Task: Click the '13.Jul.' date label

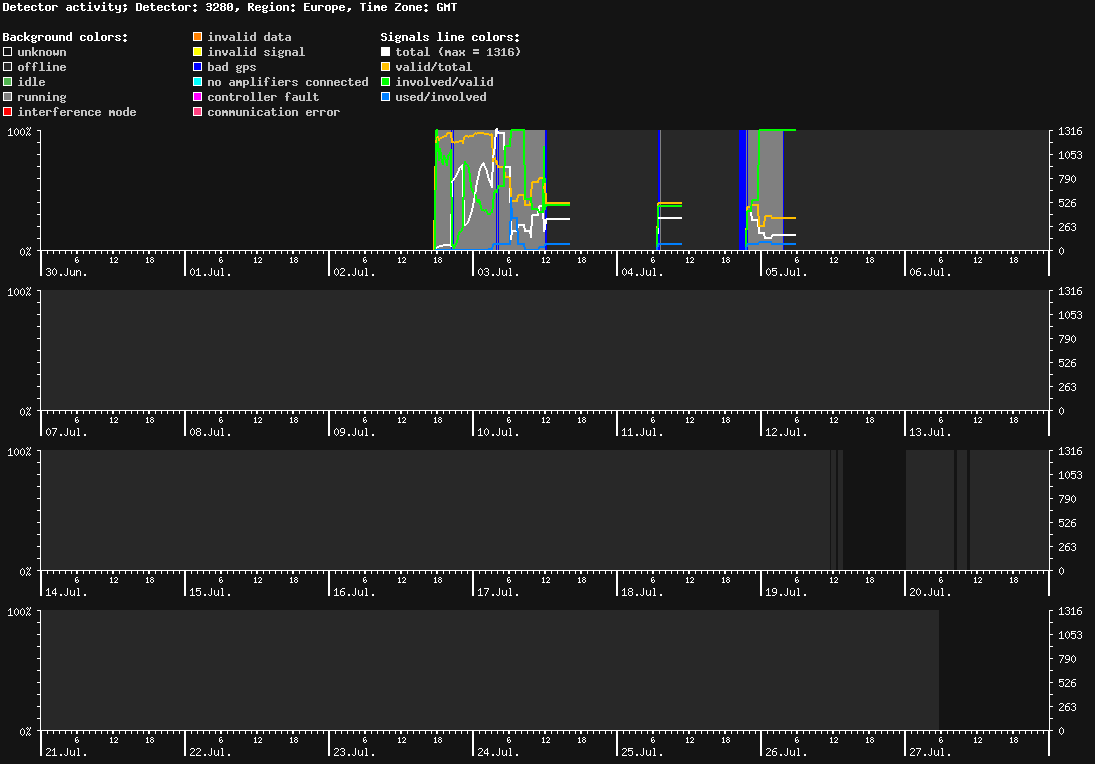Action: 930,432
